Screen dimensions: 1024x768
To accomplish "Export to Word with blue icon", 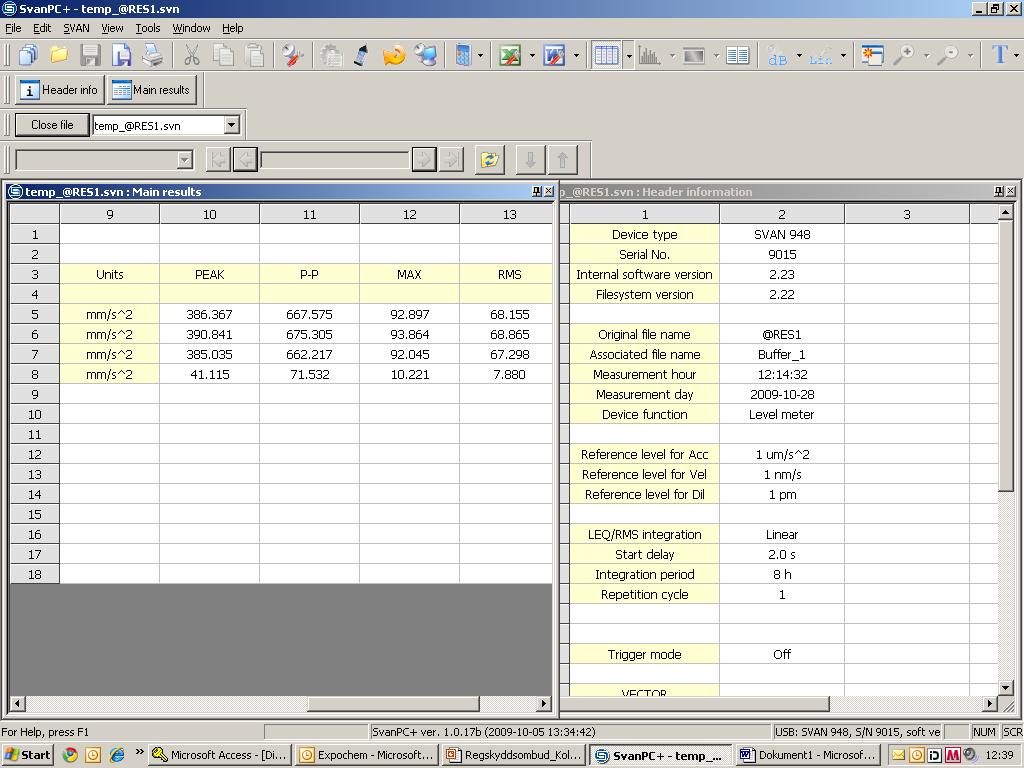I will (554, 56).
